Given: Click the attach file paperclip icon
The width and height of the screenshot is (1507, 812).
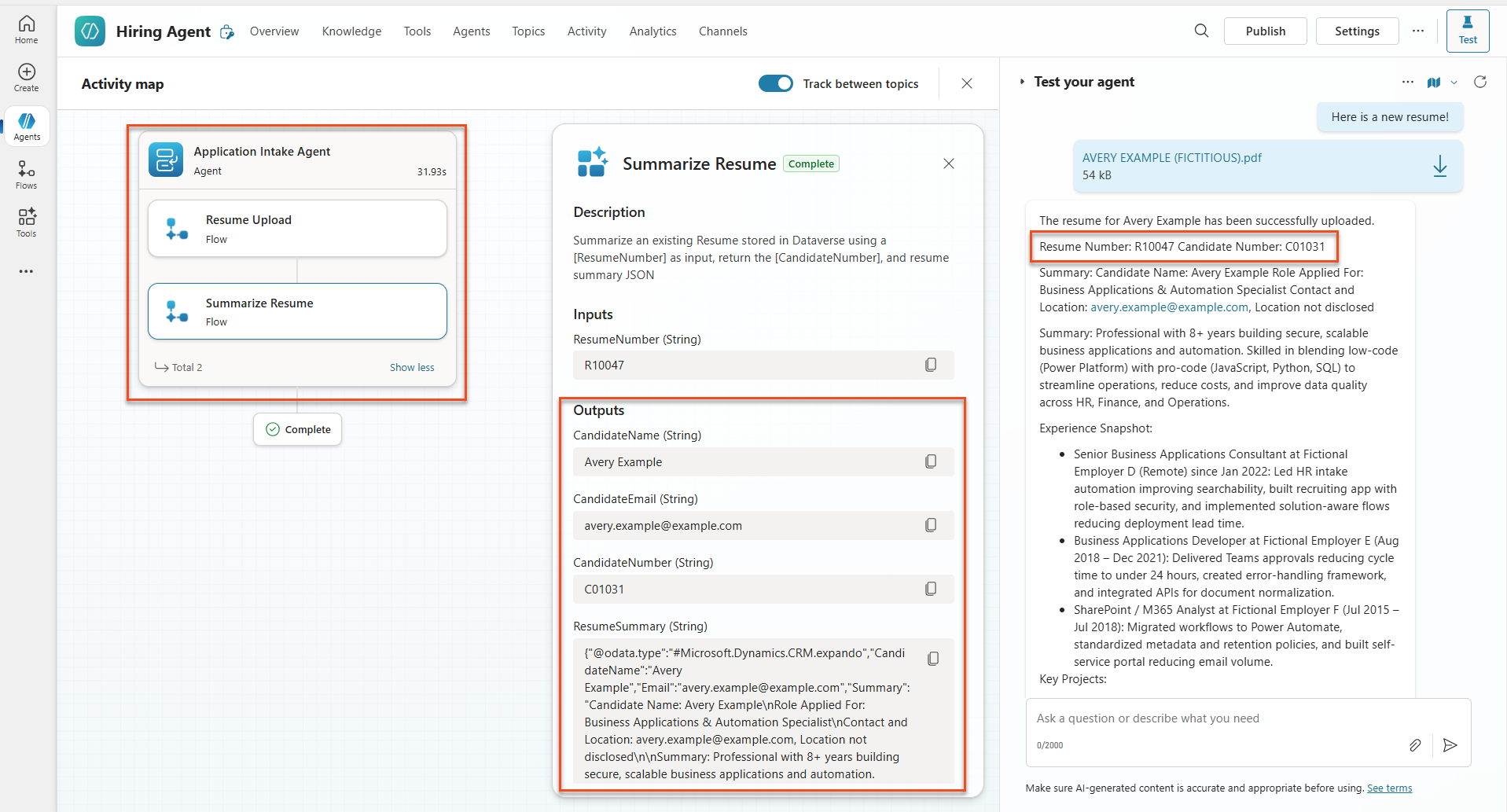Looking at the screenshot, I should coord(1414,745).
